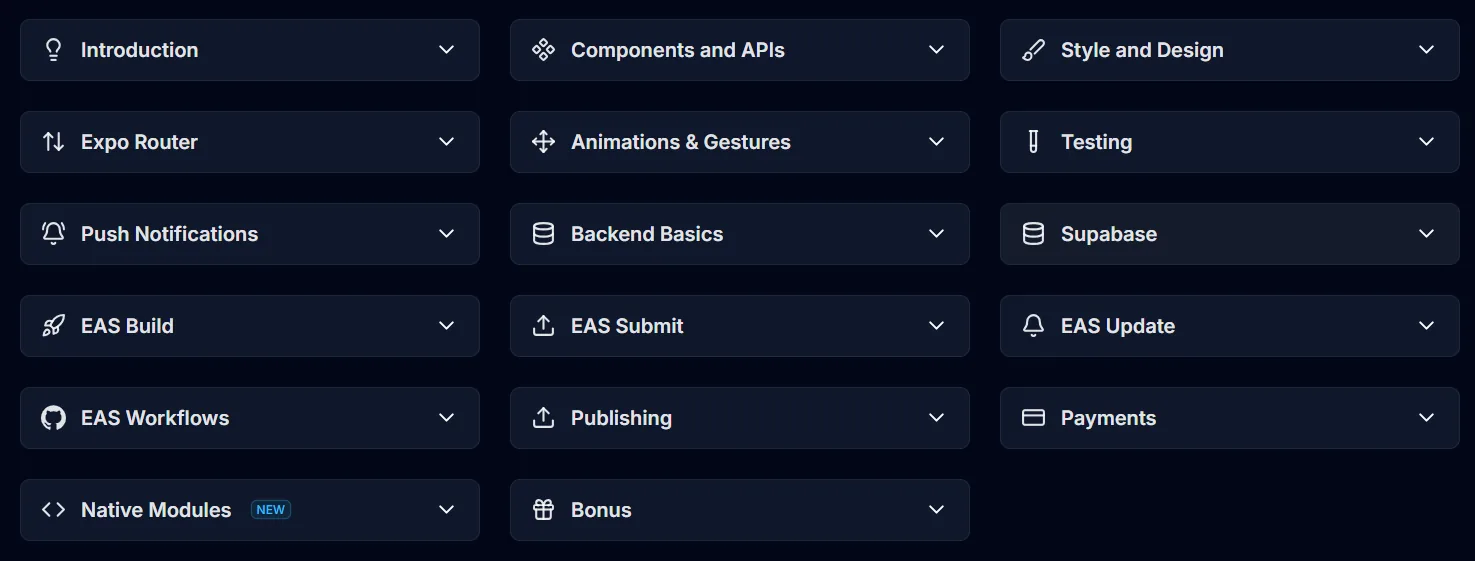Expand the Publishing section chevron

pos(937,418)
